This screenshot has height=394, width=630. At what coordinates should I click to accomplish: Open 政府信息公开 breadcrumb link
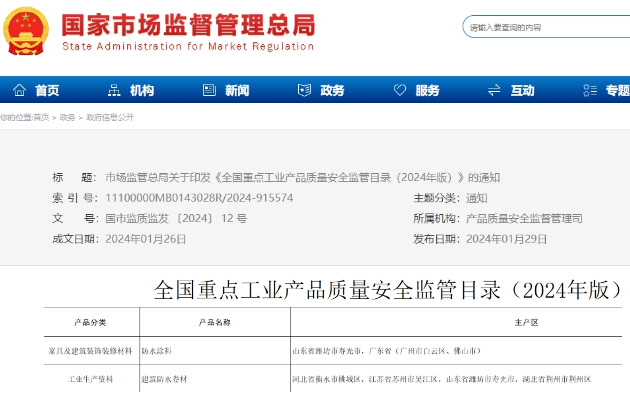pyautogui.click(x=110, y=117)
